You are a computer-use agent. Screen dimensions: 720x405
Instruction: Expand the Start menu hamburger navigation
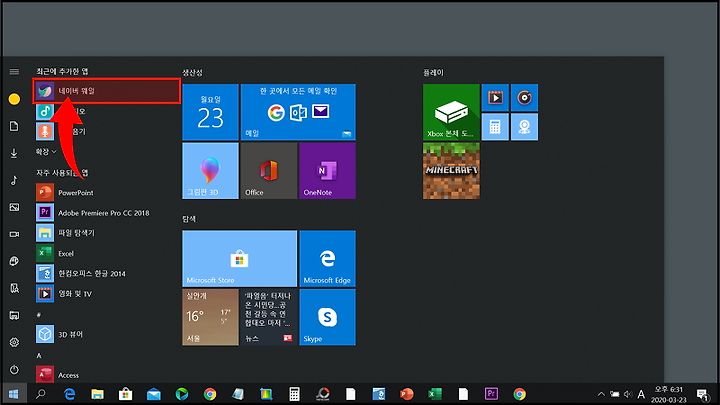14,72
